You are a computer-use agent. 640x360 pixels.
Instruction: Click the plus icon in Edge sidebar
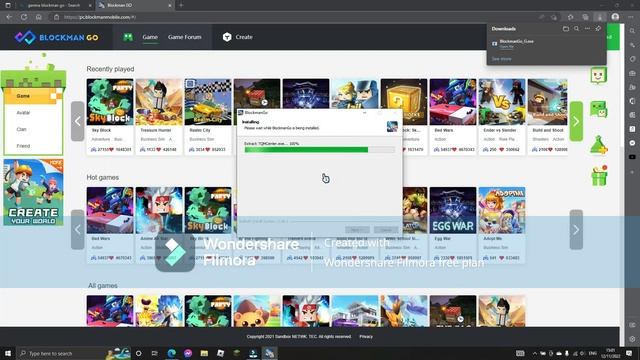click(x=632, y=172)
